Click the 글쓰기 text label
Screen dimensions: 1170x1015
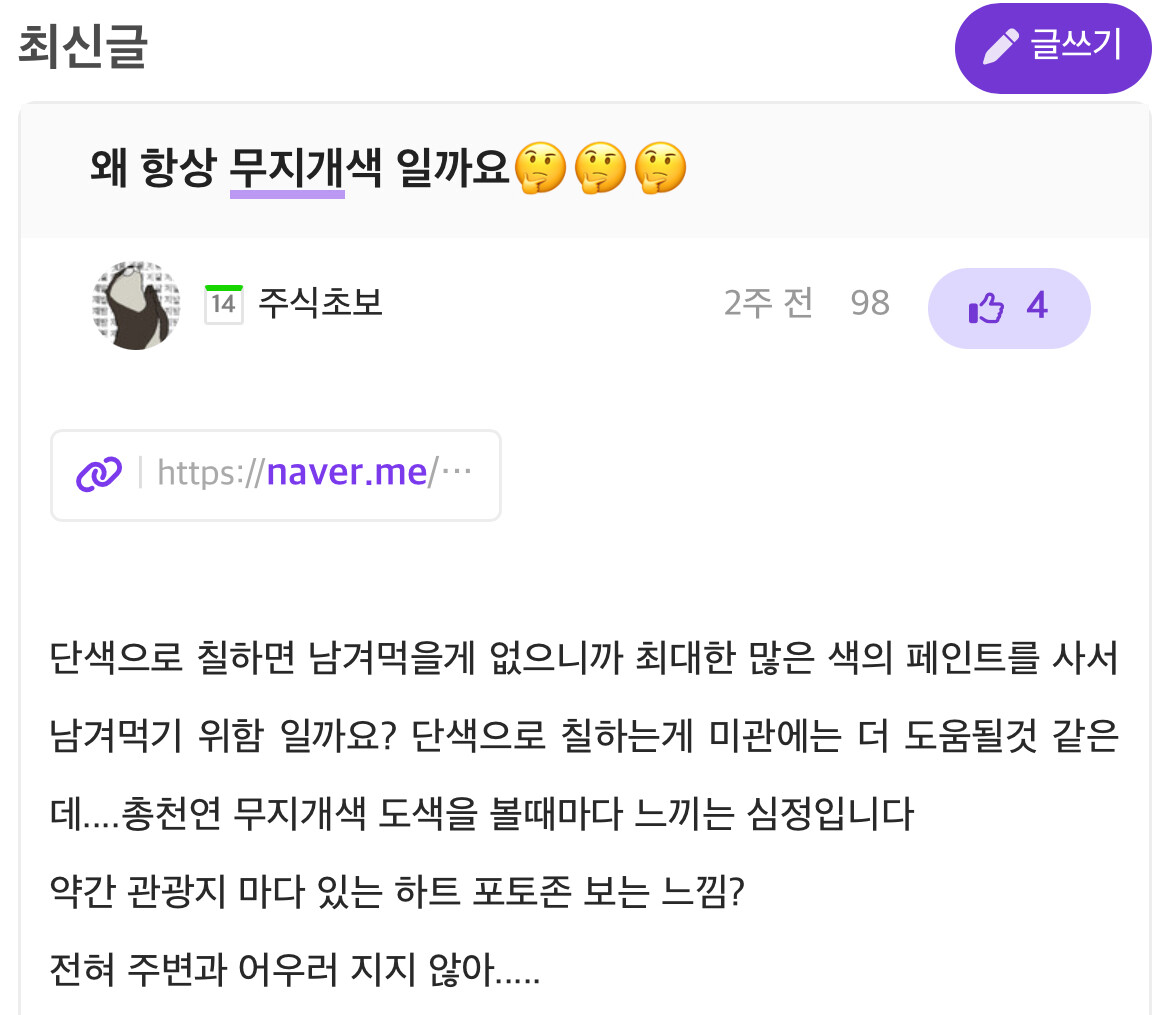[1076, 46]
